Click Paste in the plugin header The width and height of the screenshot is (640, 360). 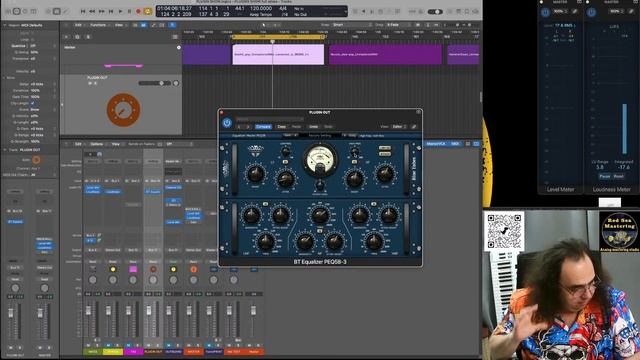297,127
